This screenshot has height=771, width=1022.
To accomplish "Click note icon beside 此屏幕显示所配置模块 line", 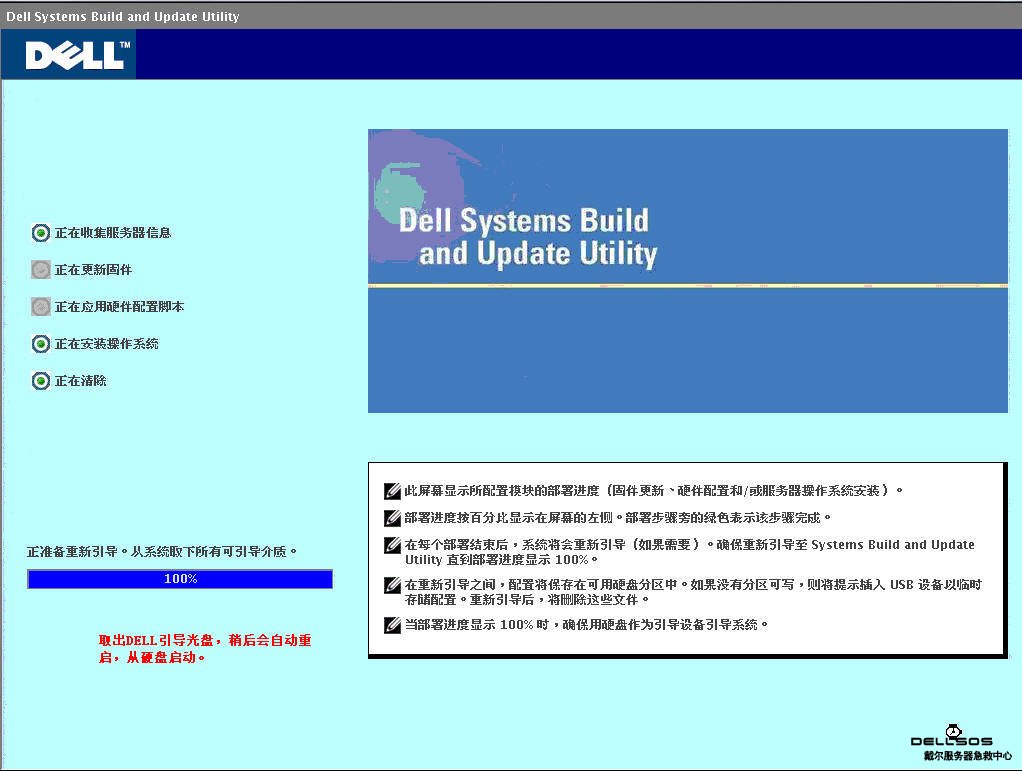I will pyautogui.click(x=392, y=491).
